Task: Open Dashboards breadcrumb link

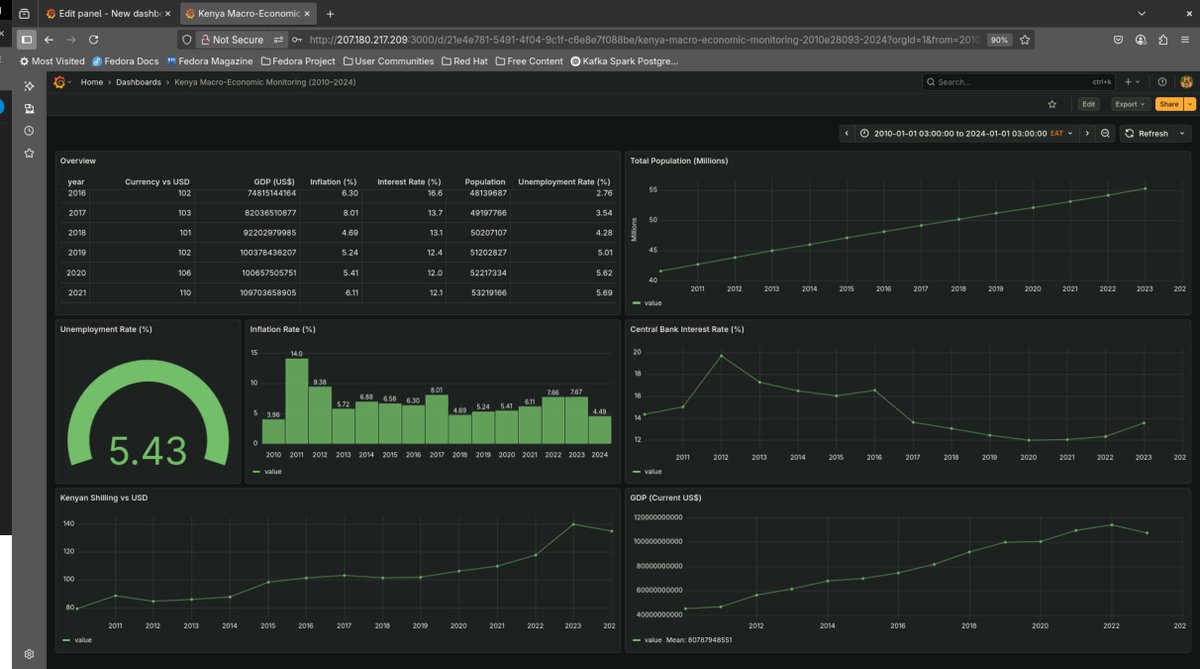Action: [138, 82]
